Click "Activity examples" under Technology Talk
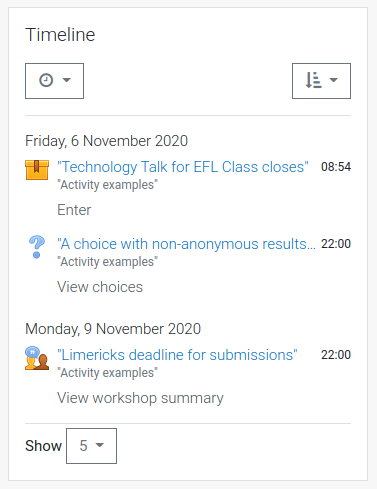 point(107,185)
